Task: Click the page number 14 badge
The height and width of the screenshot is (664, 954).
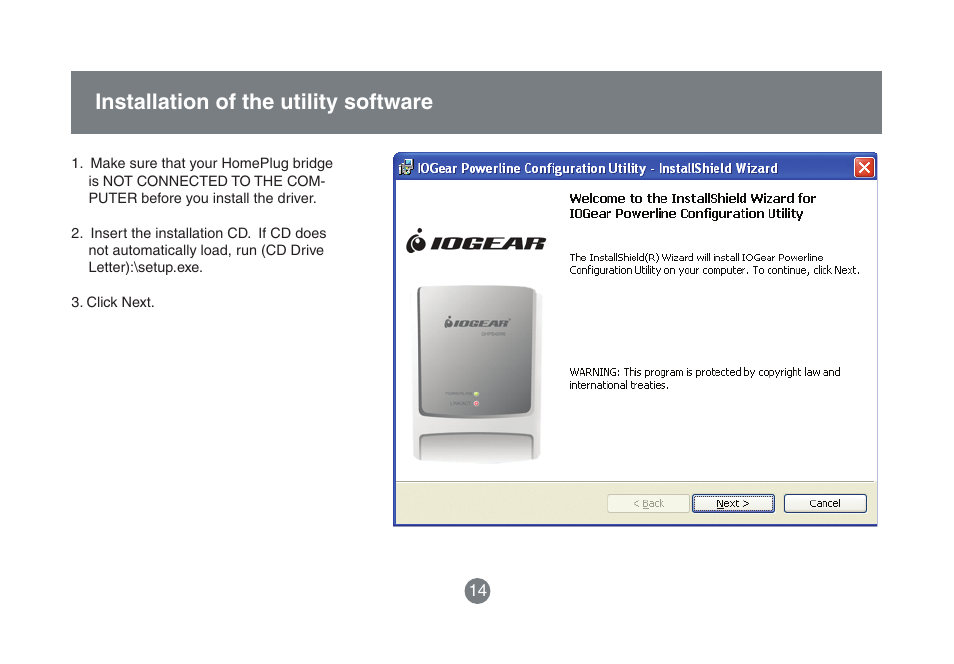Action: [x=478, y=590]
